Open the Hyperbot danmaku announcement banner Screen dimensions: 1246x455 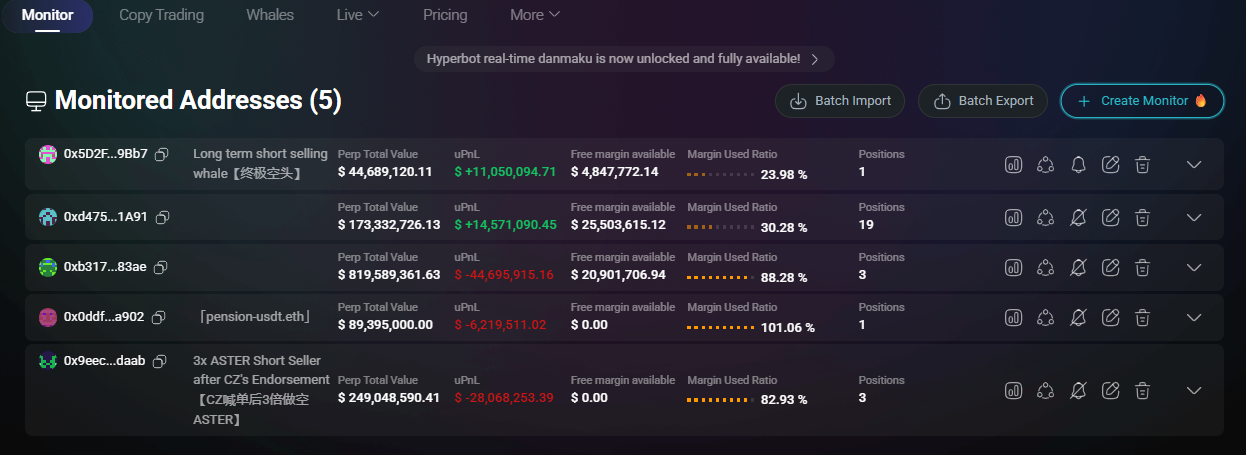pyautogui.click(x=624, y=59)
